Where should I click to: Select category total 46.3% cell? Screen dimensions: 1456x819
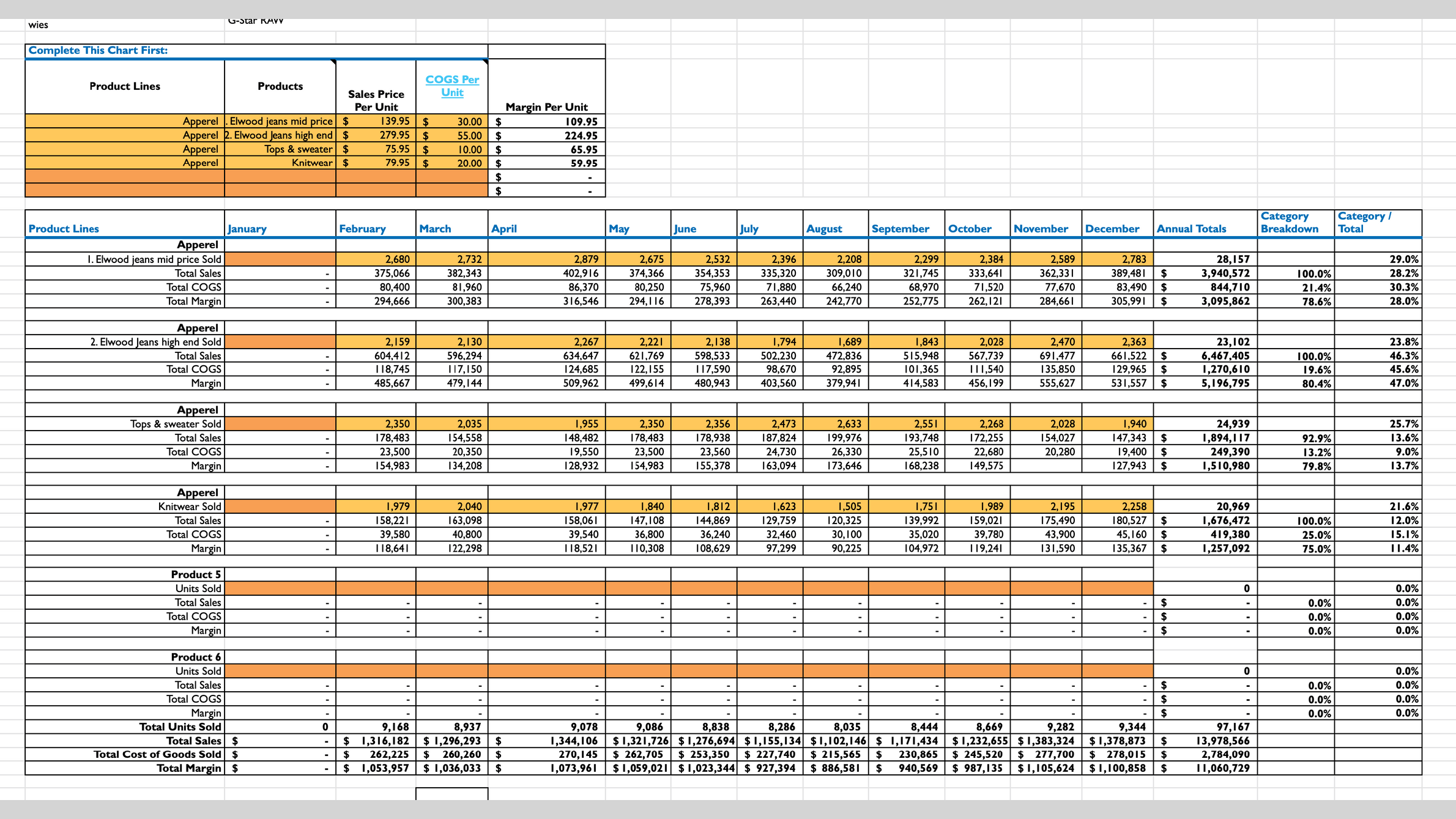[1378, 356]
